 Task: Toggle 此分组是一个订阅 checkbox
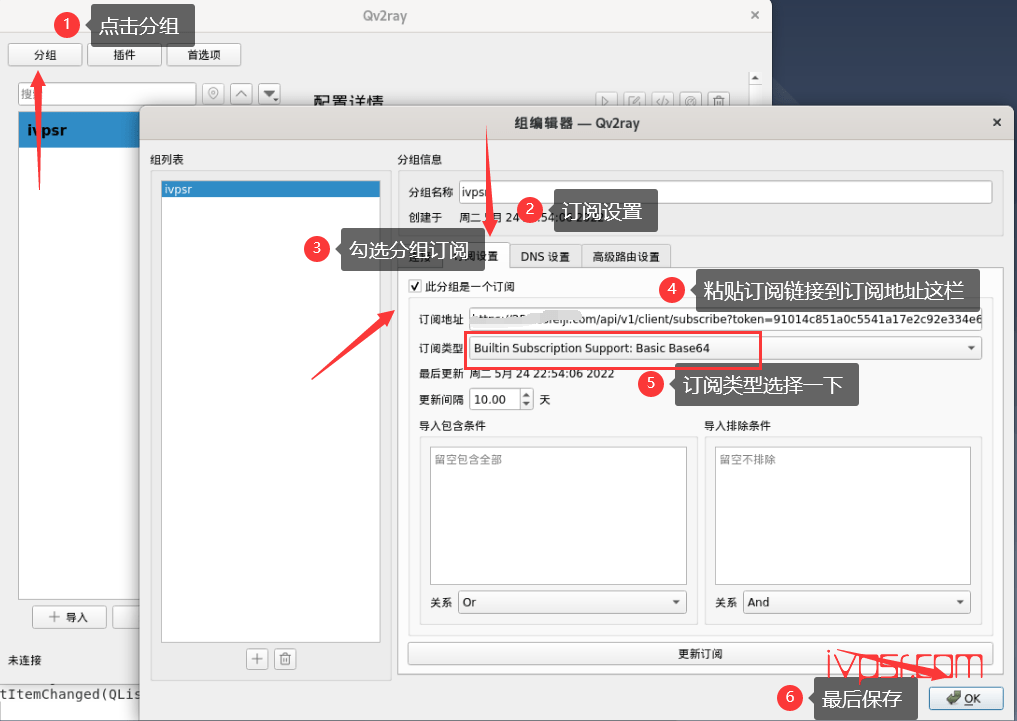(x=415, y=286)
